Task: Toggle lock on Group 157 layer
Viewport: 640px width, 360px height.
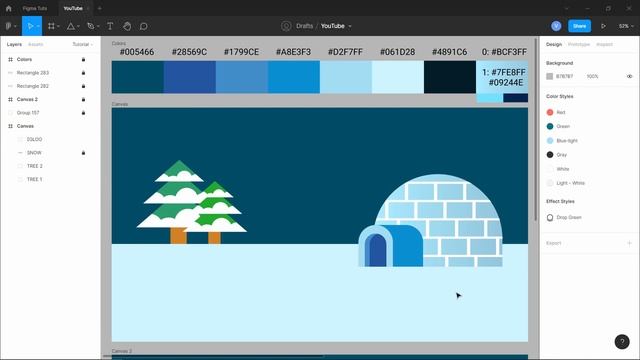Action: pyautogui.click(x=83, y=113)
